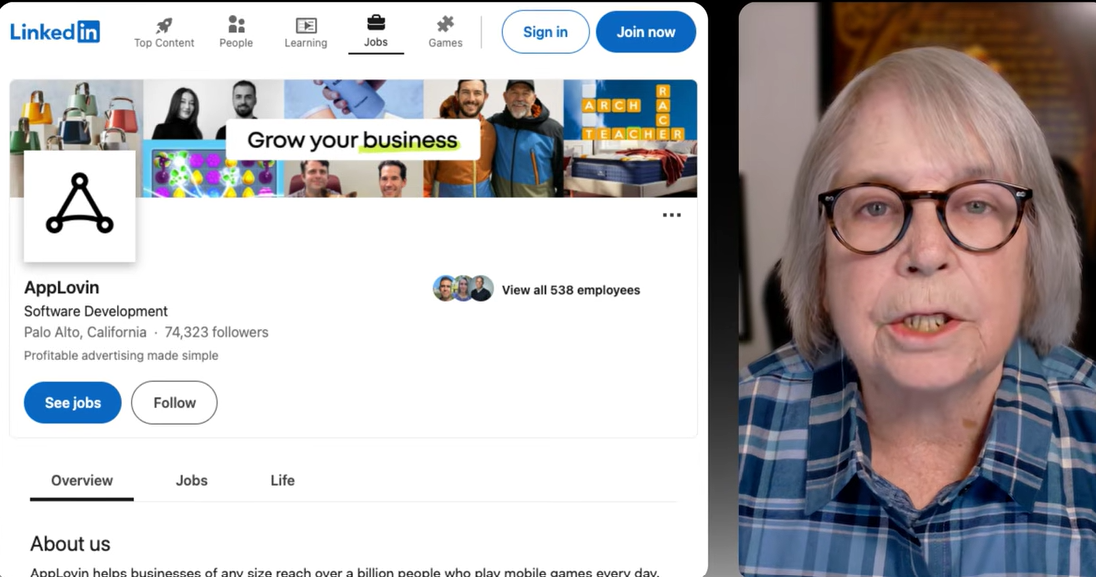Click the kettles image in banner
The height and width of the screenshot is (577, 1096).
click(x=76, y=115)
